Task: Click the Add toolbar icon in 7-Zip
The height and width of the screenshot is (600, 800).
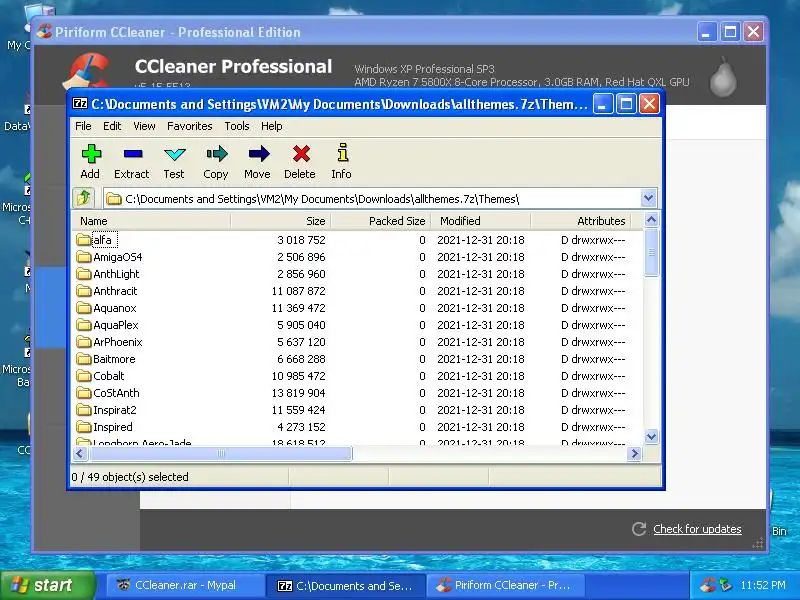Action: (91, 154)
